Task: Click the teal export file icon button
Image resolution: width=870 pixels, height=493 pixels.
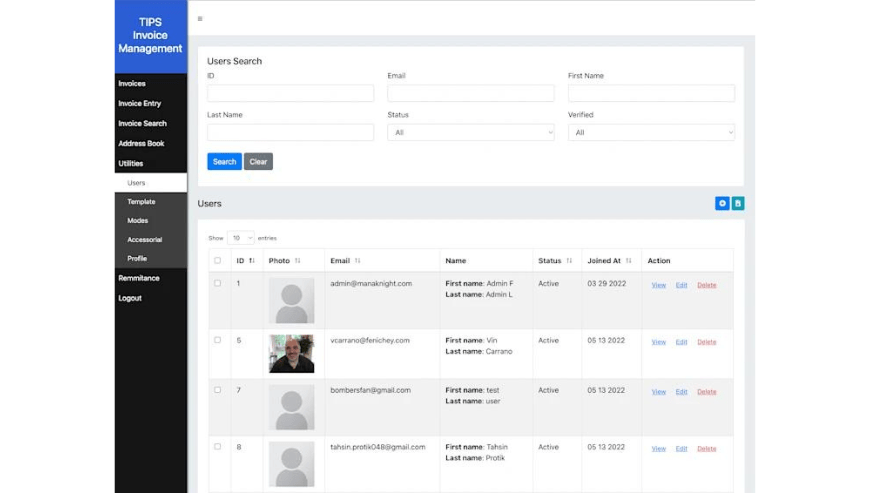Action: click(738, 203)
